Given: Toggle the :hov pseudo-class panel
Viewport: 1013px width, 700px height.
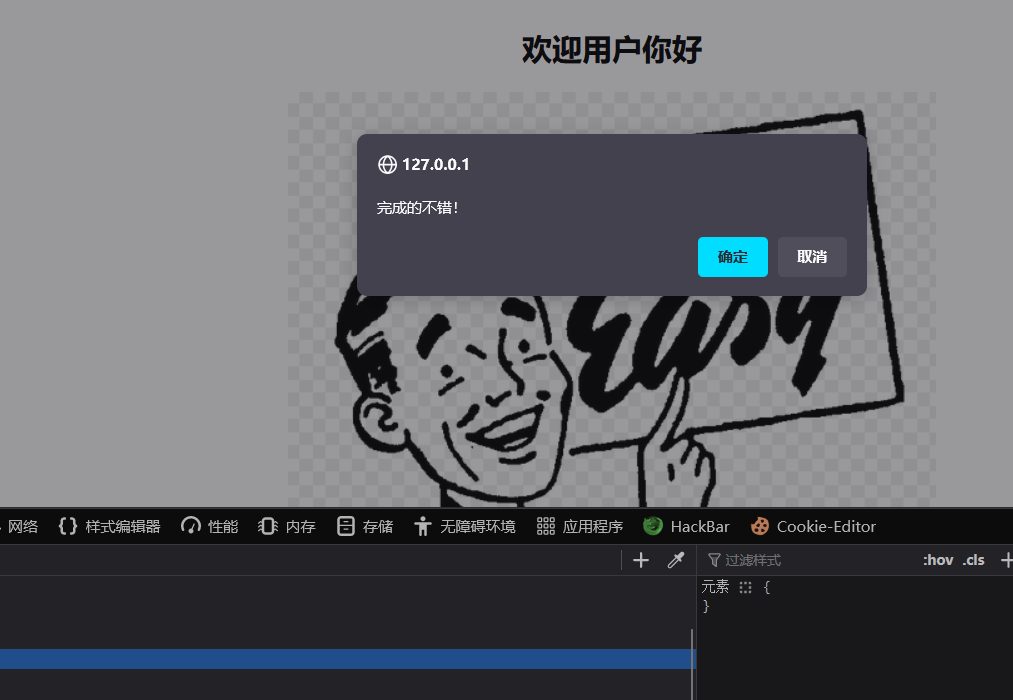Looking at the screenshot, I should pyautogui.click(x=938, y=560).
